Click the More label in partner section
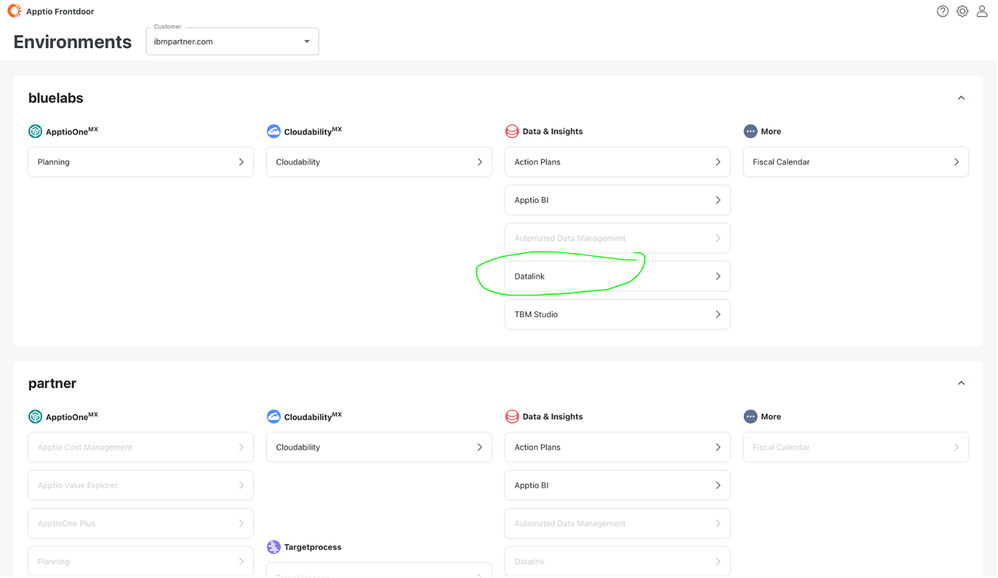Screen dimensions: 998x578 [x=771, y=416]
